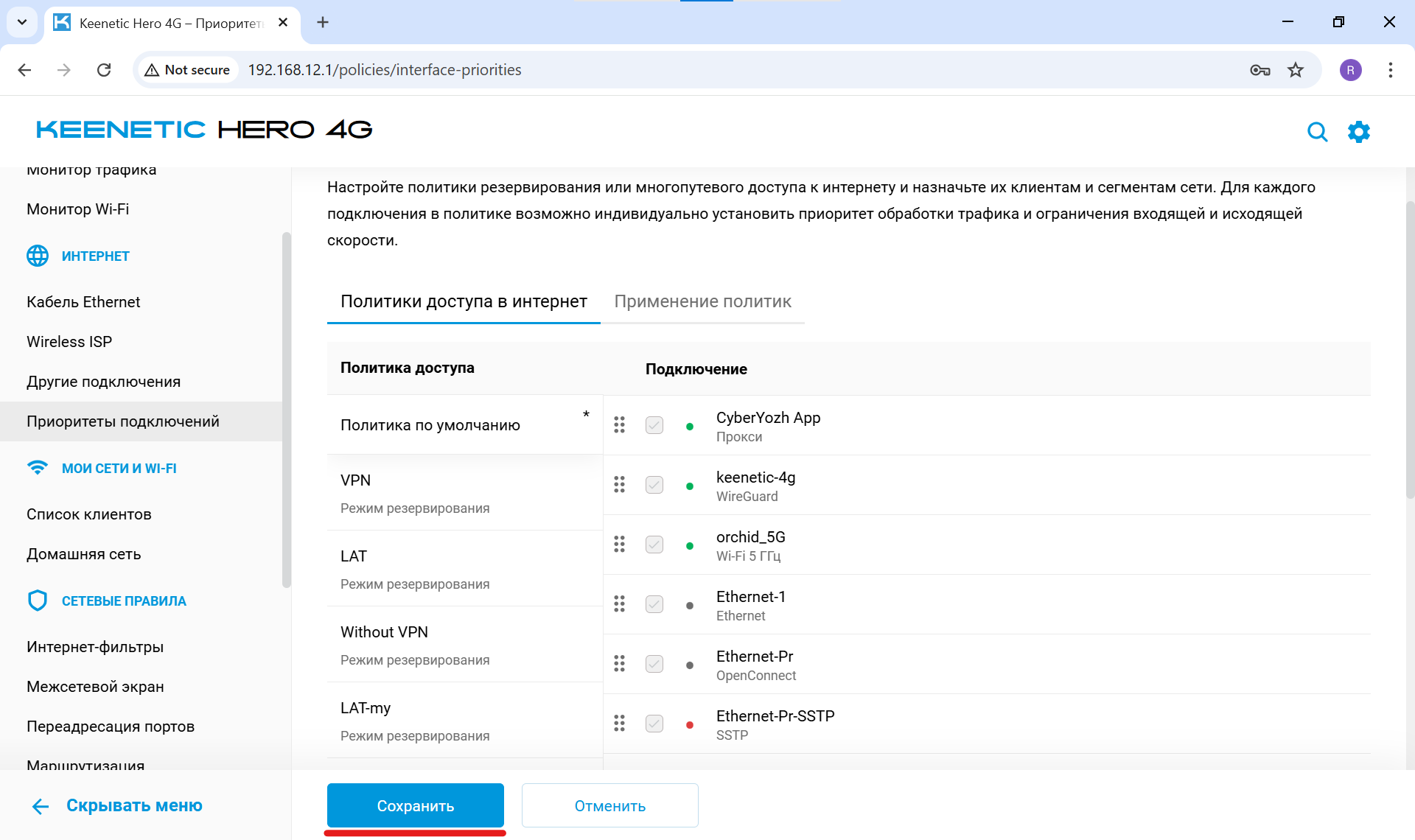Click the Wi-Fi icon beside МОИ СЕТИ И WI-FI
This screenshot has width=1415, height=840.
(38, 467)
